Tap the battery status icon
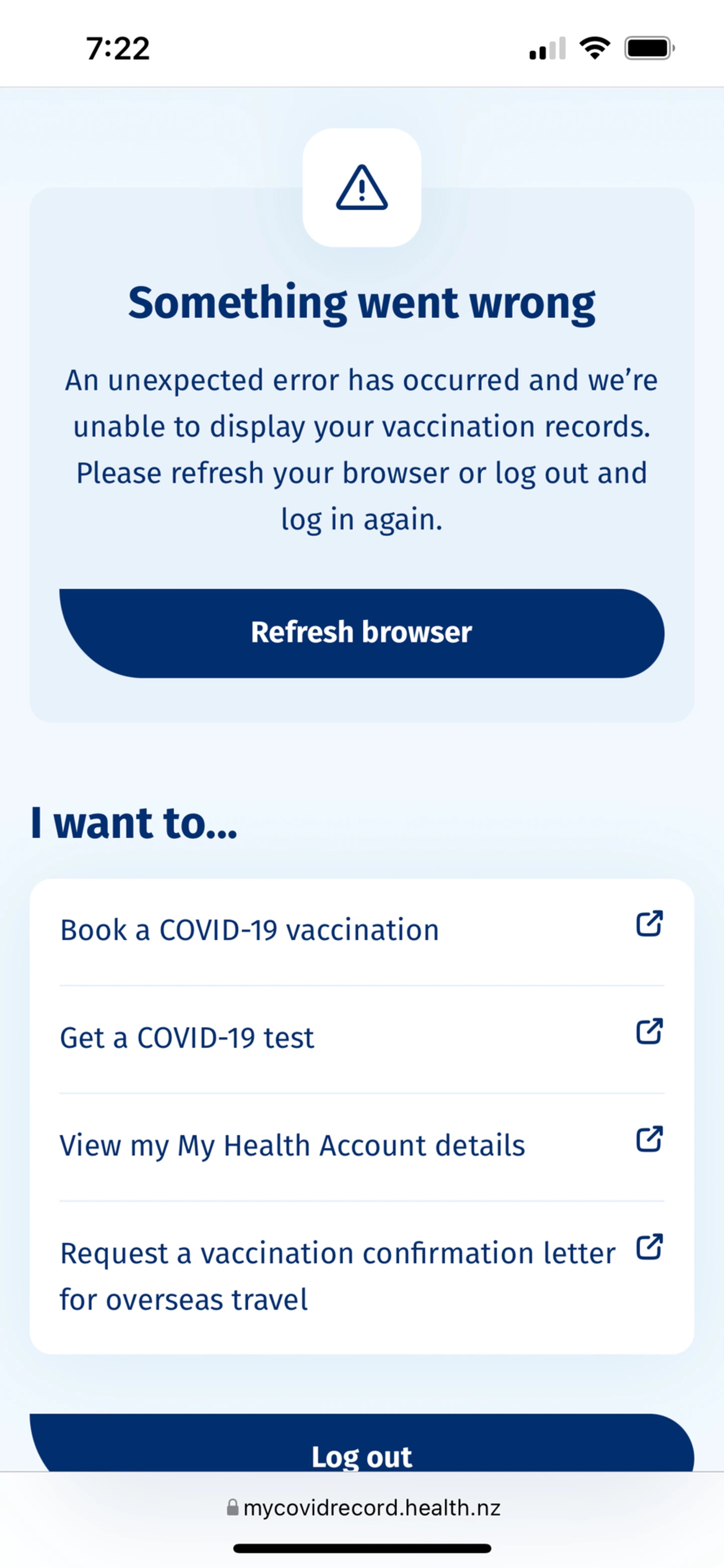The width and height of the screenshot is (724, 1568). coord(649,48)
